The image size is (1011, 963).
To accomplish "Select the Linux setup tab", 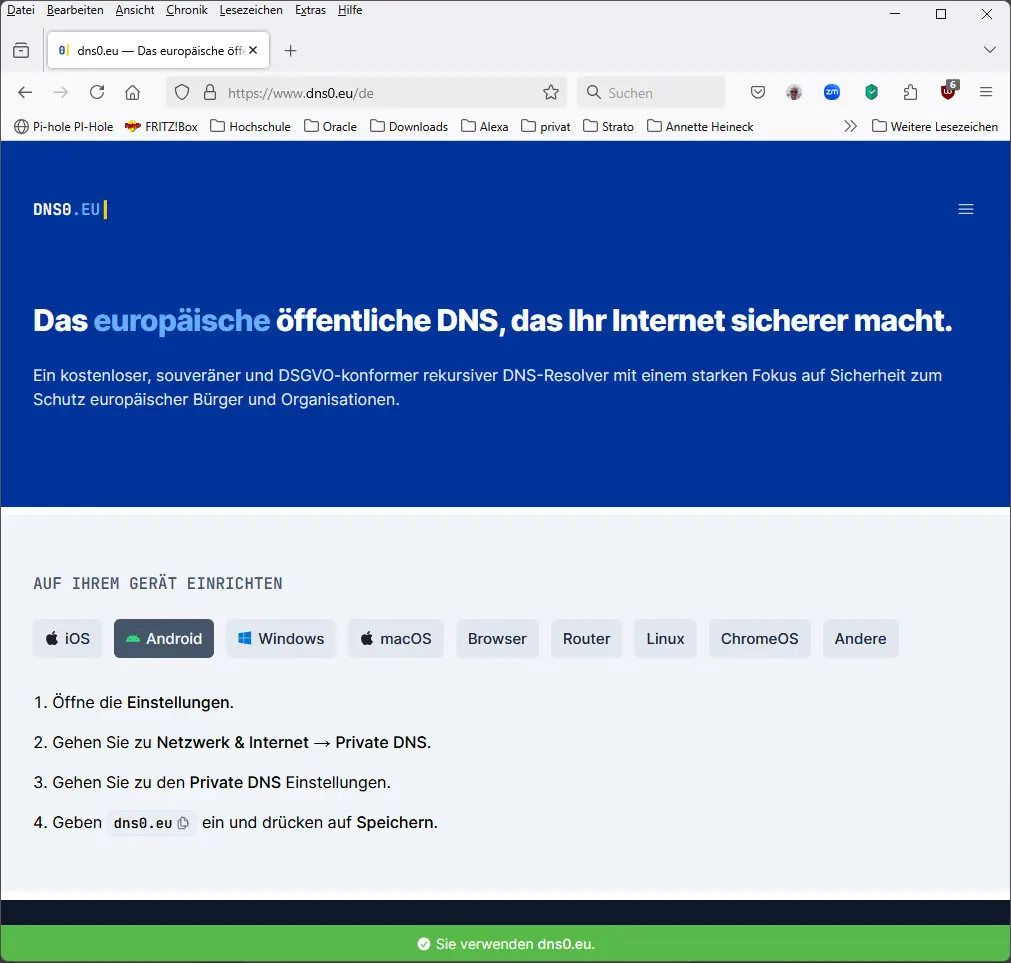I will [665, 639].
